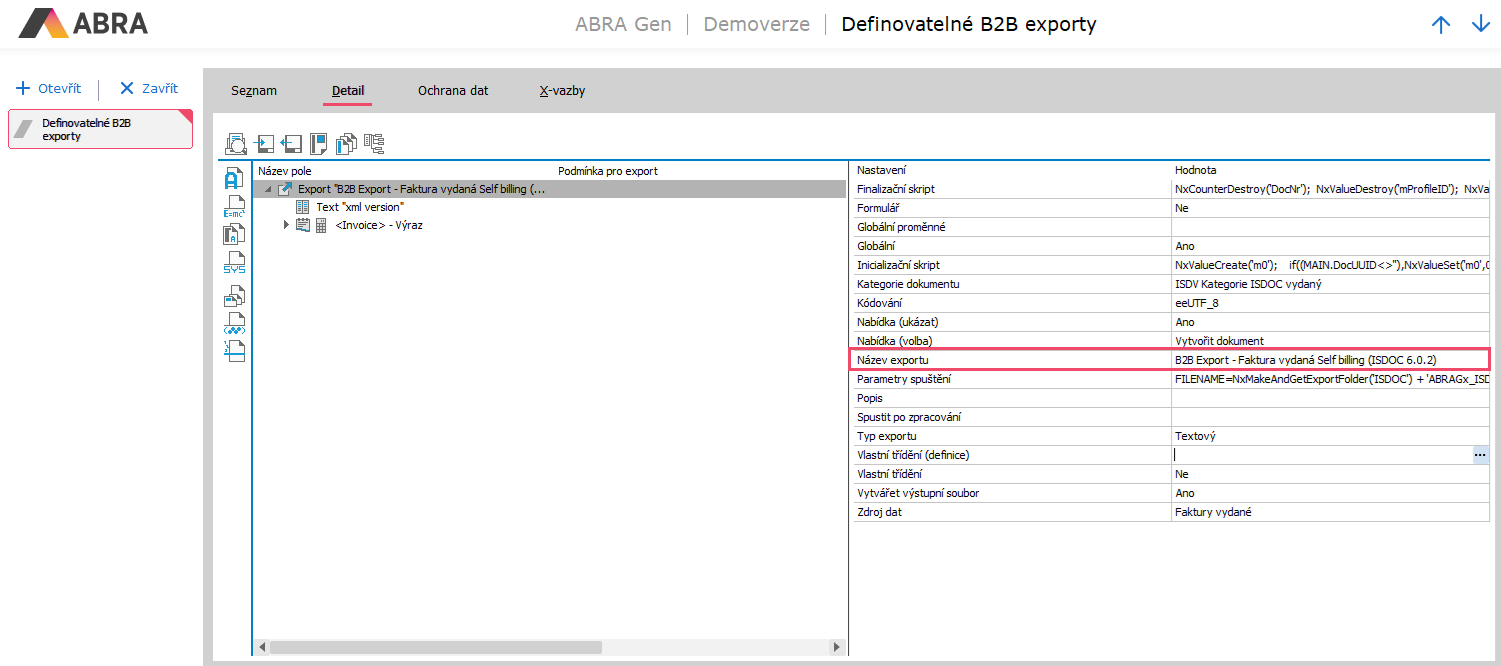Select the Parametry spuštění setting row
The width and height of the screenshot is (1501, 666).
tap(1171, 379)
